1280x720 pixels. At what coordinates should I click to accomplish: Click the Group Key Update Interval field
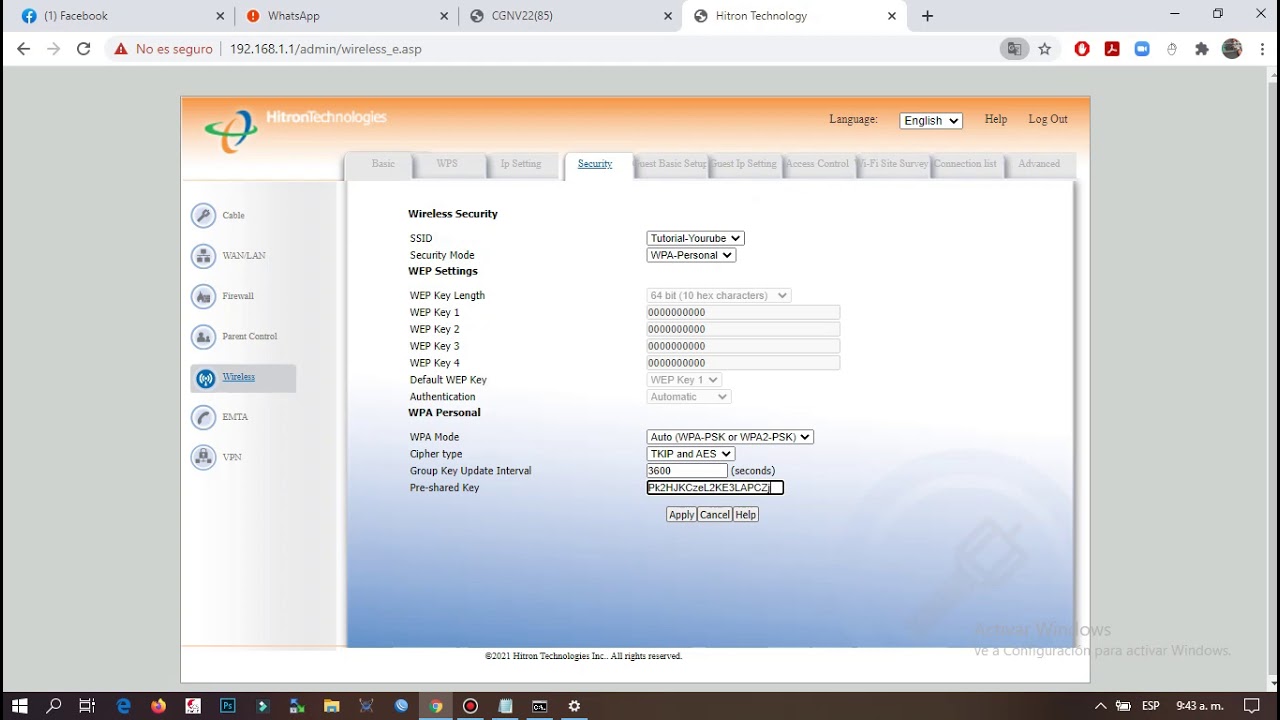pos(687,471)
